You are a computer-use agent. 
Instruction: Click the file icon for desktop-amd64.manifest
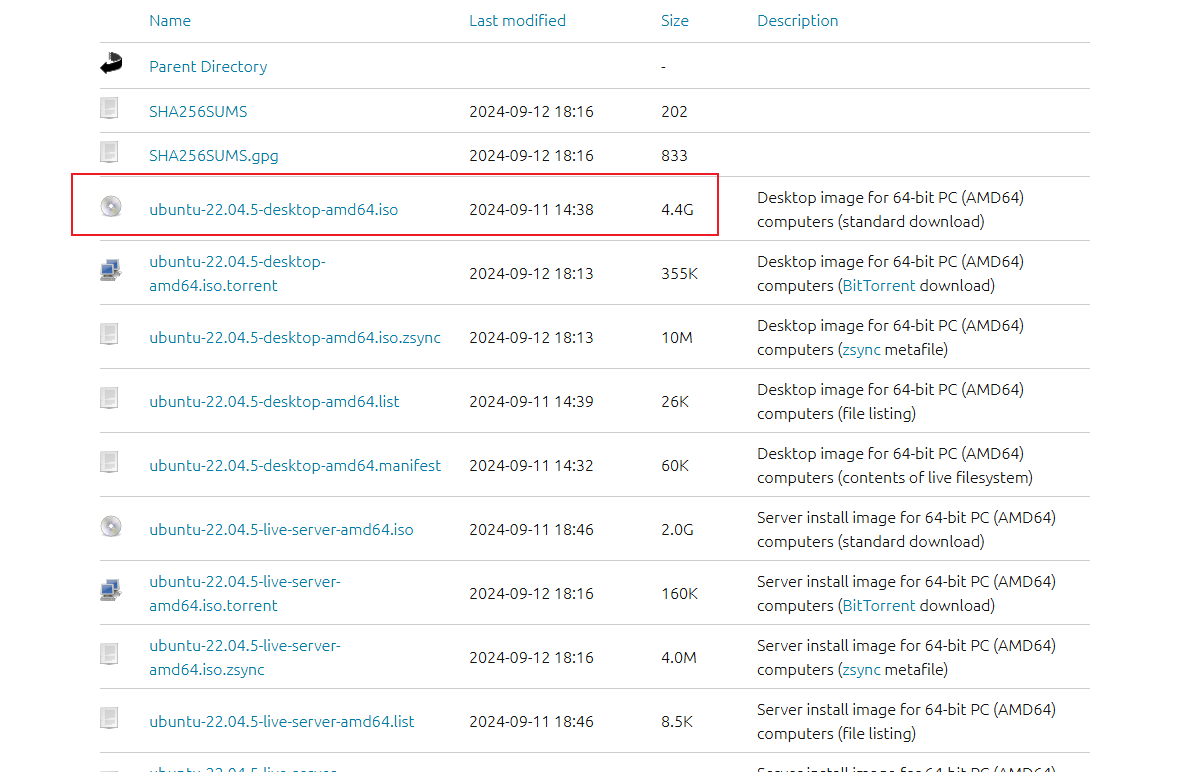click(x=110, y=462)
